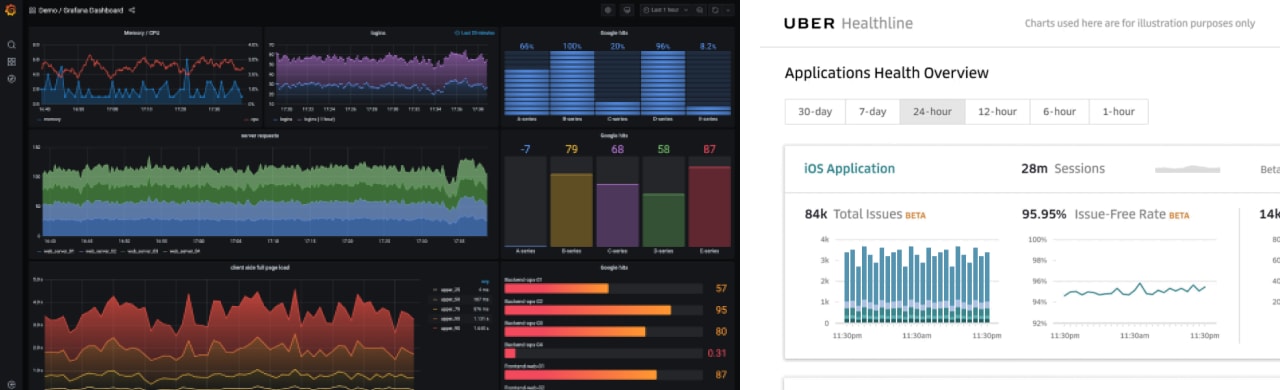This screenshot has height=390, width=1280.
Task: Click the Backend-ops-03 orange bar
Action: (x=575, y=331)
